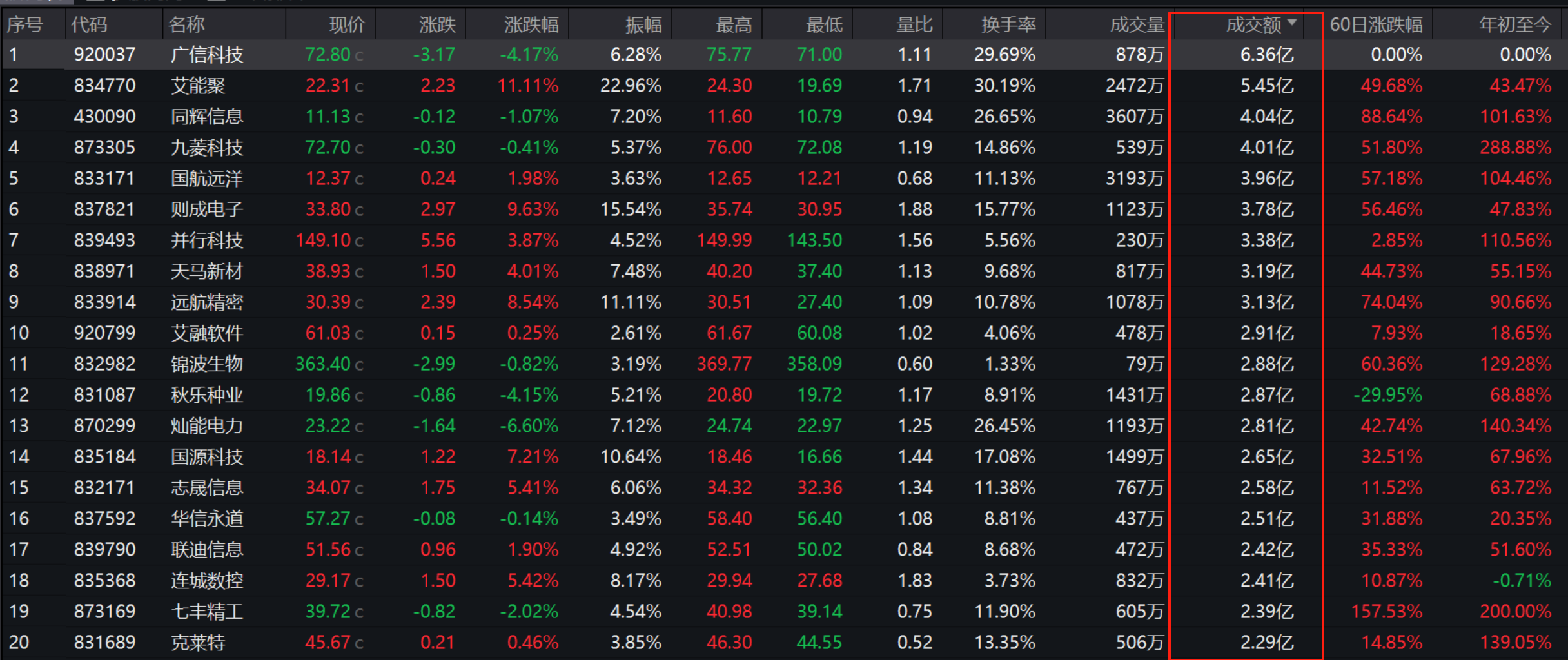Select stock name 并行科技

point(207,240)
